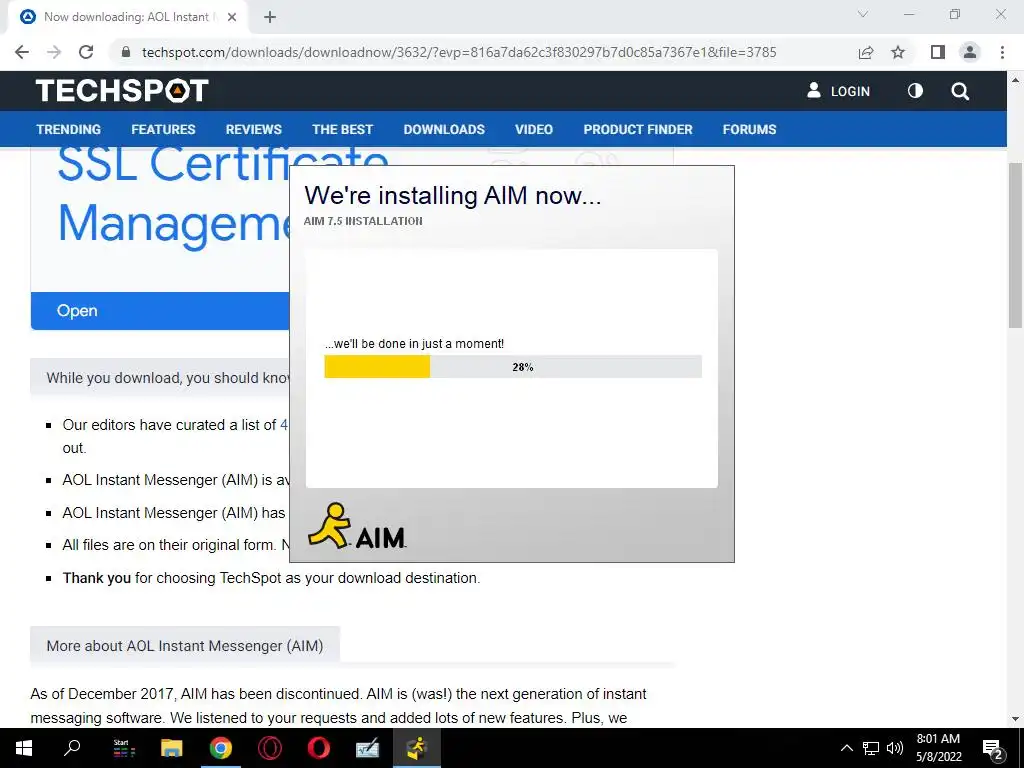Click the Chrome back arrow

pos(22,52)
